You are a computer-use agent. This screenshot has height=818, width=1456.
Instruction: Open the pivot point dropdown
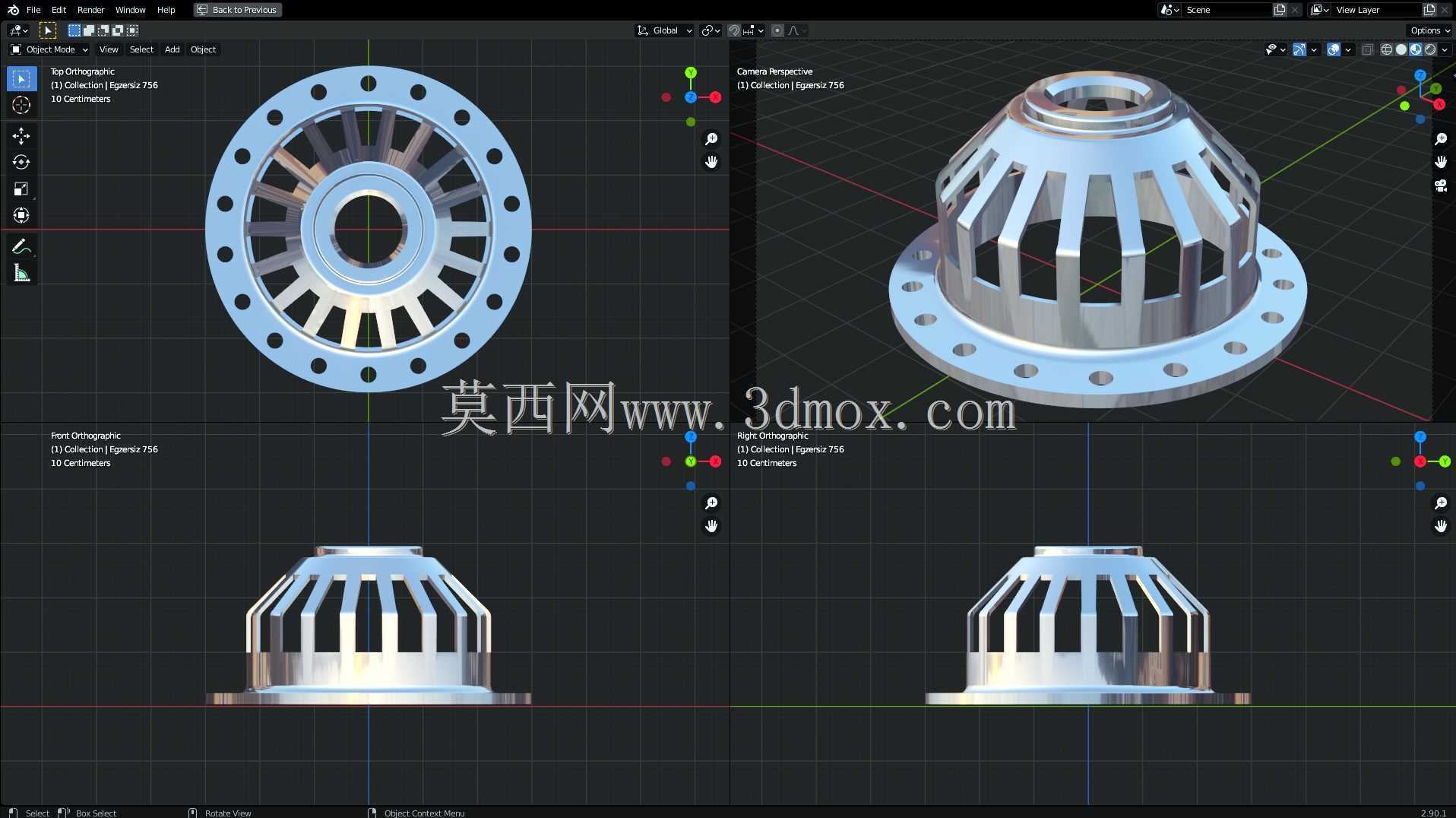711,30
